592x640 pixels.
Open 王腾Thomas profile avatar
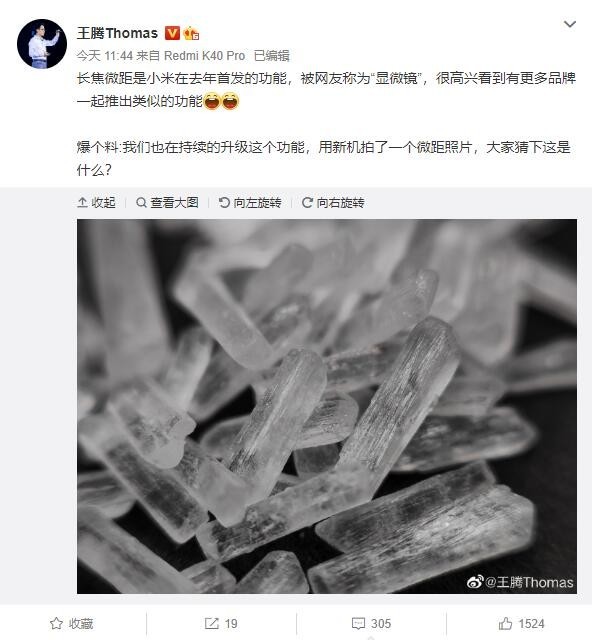pos(42,43)
